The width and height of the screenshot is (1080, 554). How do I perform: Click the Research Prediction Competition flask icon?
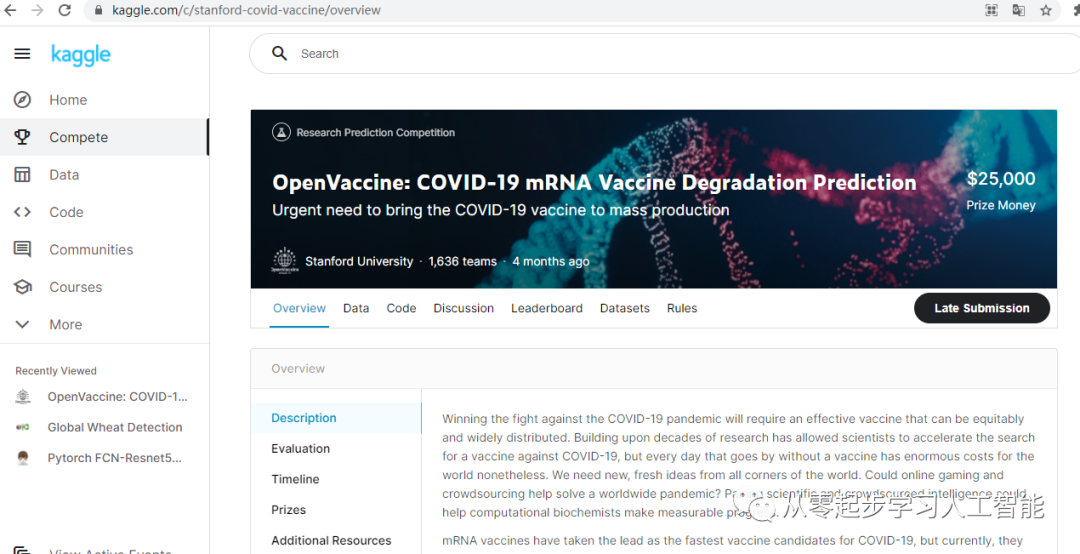click(281, 132)
